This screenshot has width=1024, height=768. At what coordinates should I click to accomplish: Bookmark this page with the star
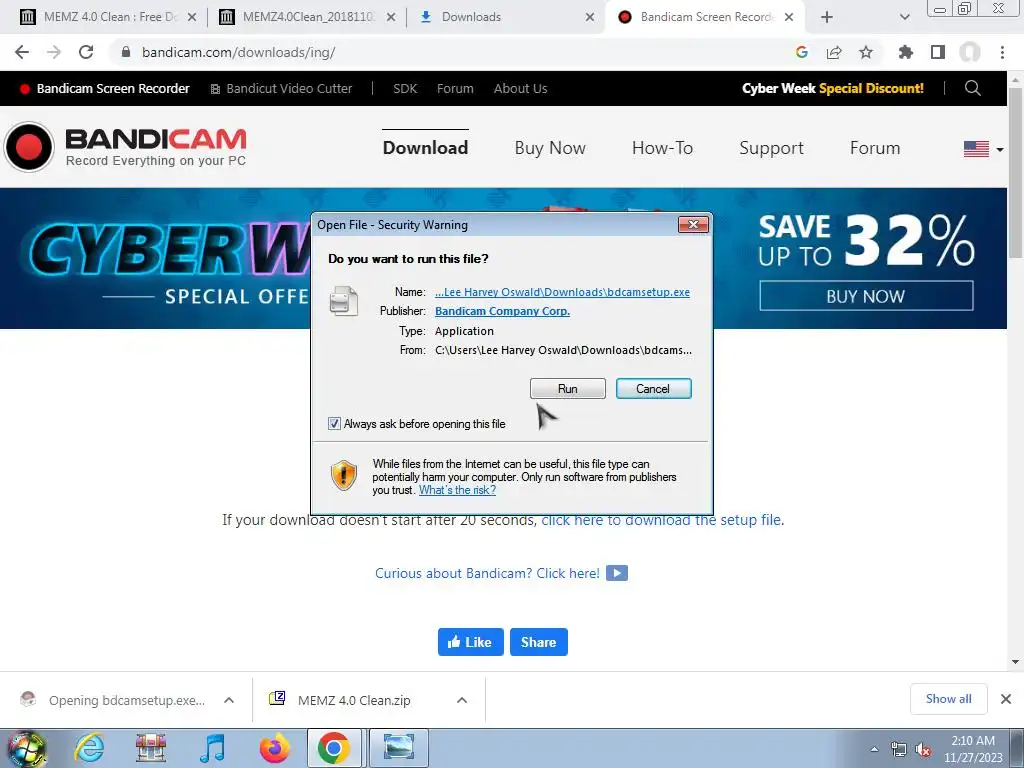coord(866,52)
